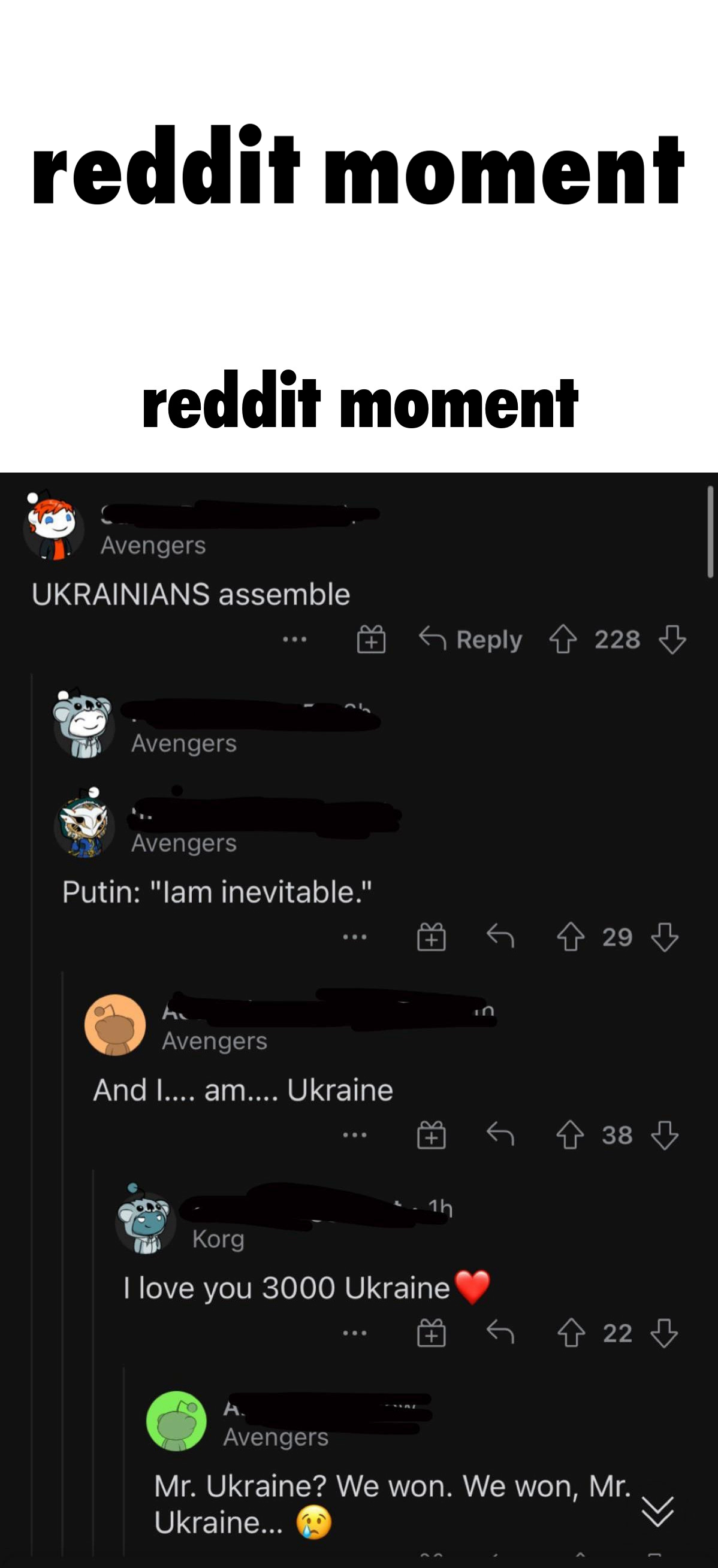Expand options on "I love you 3000" comment
The width and height of the screenshot is (718, 1568).
coord(354,1334)
